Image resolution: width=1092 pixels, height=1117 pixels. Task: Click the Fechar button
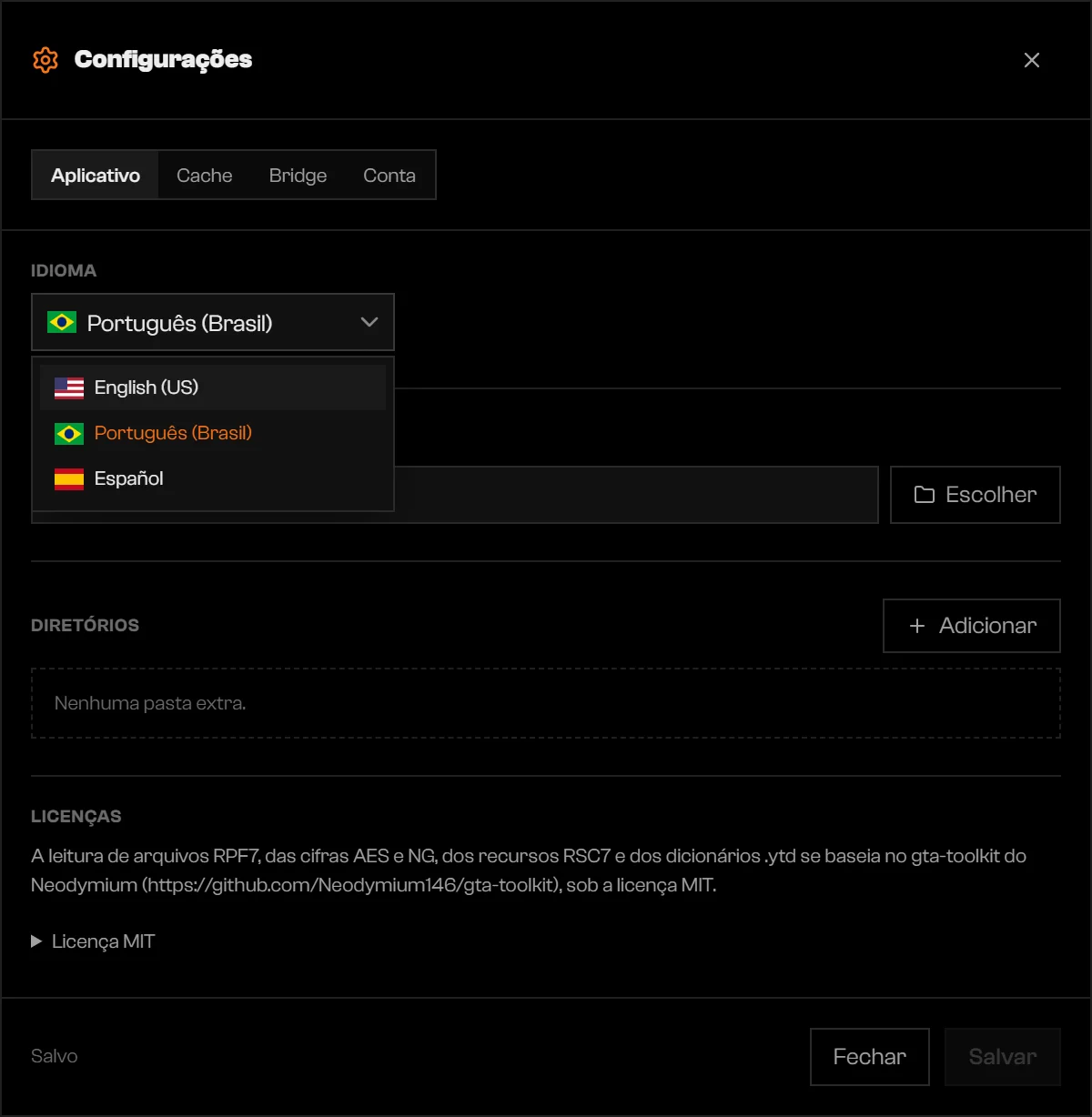click(x=870, y=1057)
